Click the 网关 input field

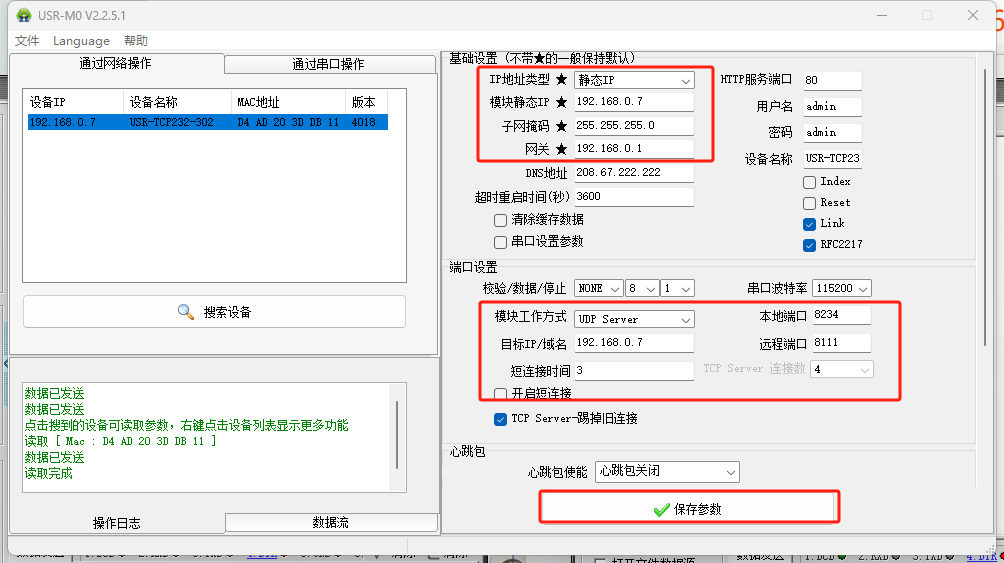[x=634, y=148]
